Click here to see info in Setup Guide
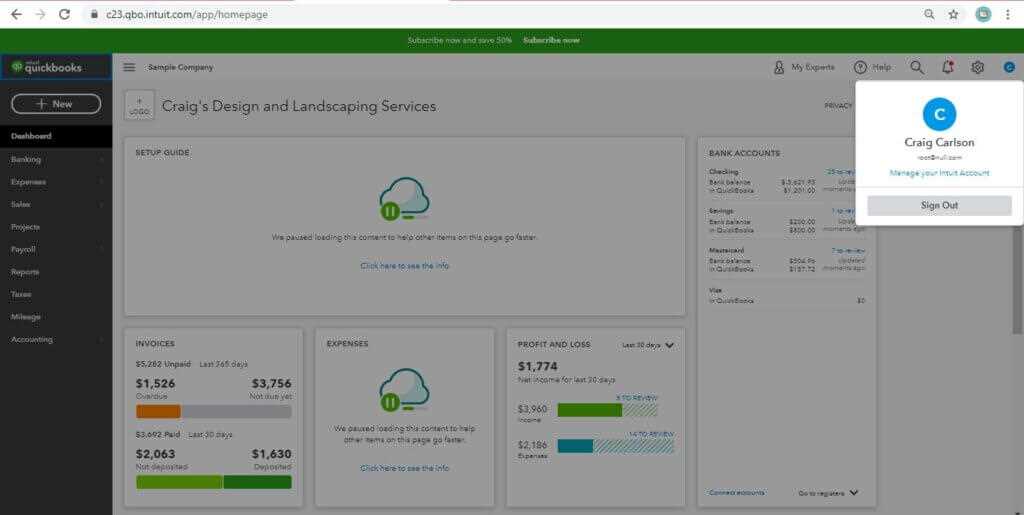This screenshot has width=1024, height=515. point(404,266)
